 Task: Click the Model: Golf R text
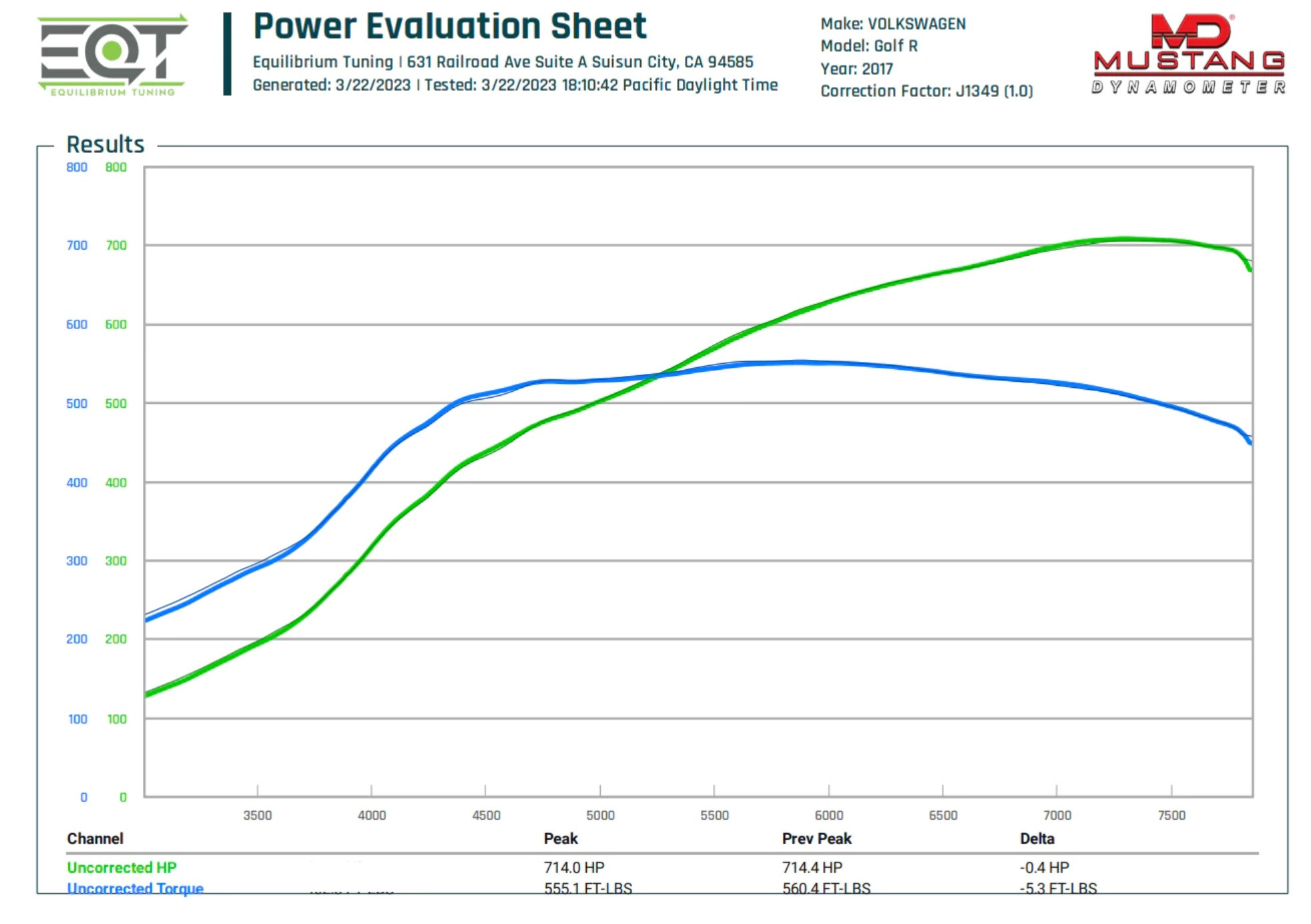click(x=868, y=46)
